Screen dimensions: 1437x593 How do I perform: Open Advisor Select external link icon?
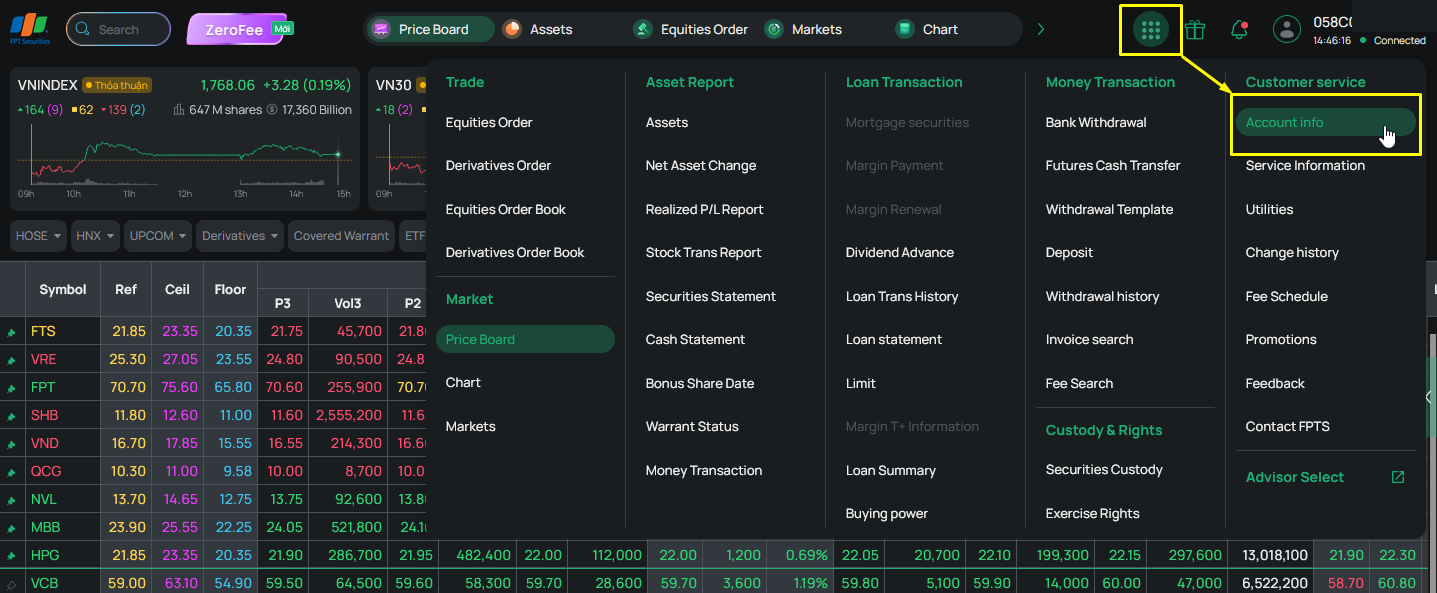(1398, 477)
